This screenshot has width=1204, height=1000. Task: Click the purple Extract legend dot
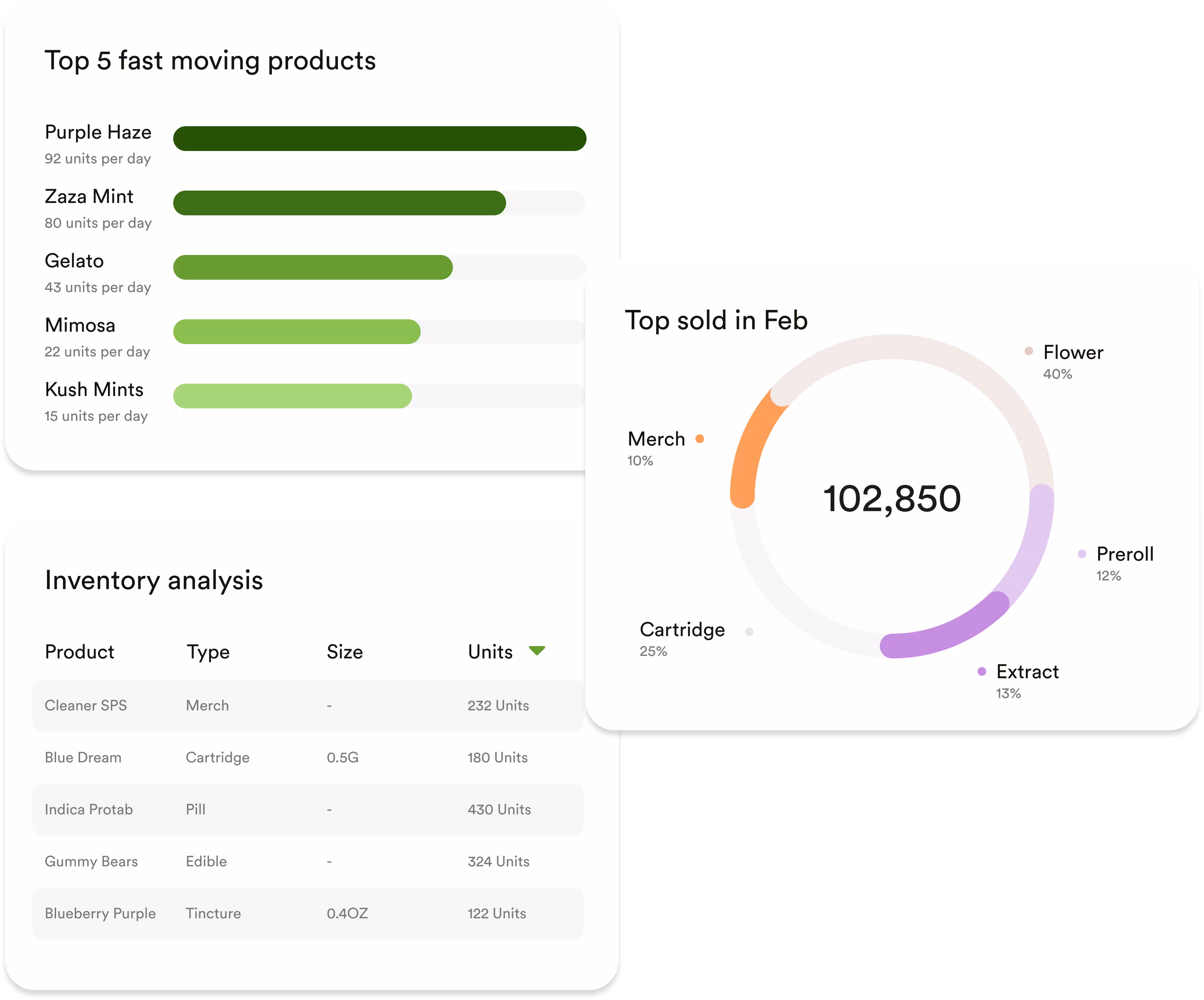(982, 671)
